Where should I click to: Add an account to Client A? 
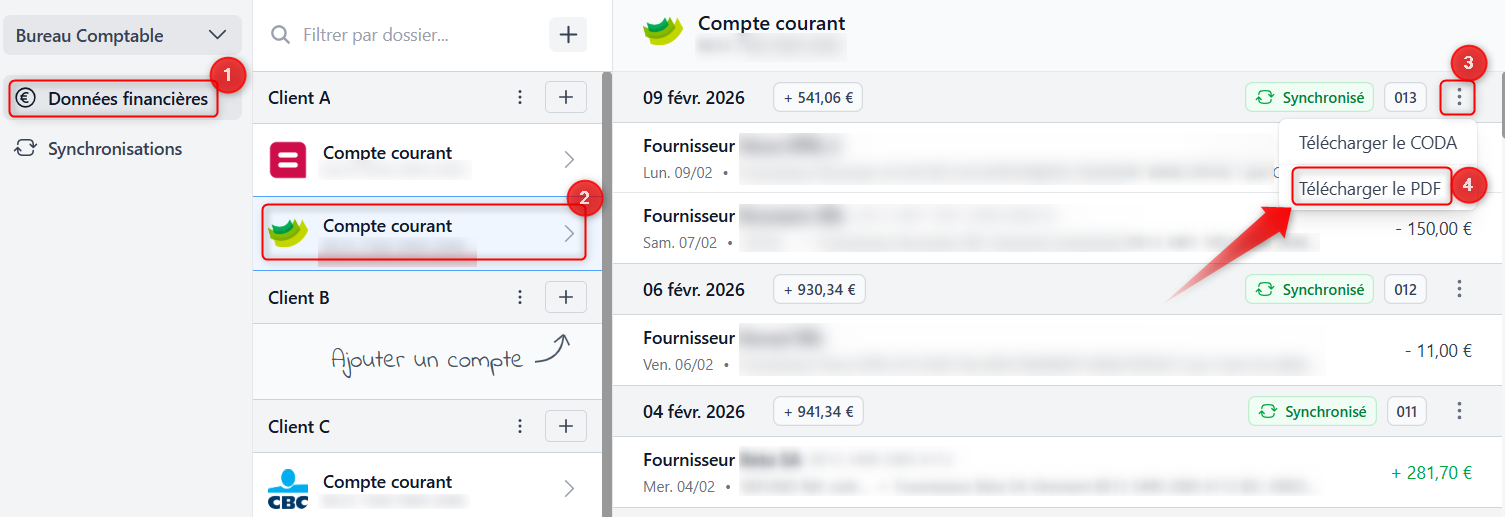(x=565, y=98)
